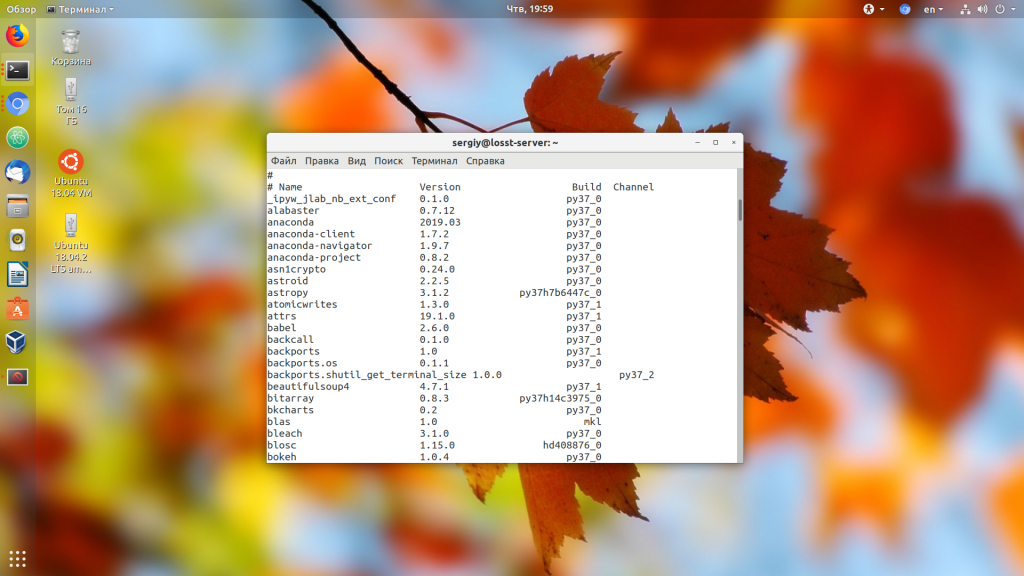Screen dimensions: 1024x576
Task: Open the Файл menu in terminal
Action: [283, 161]
